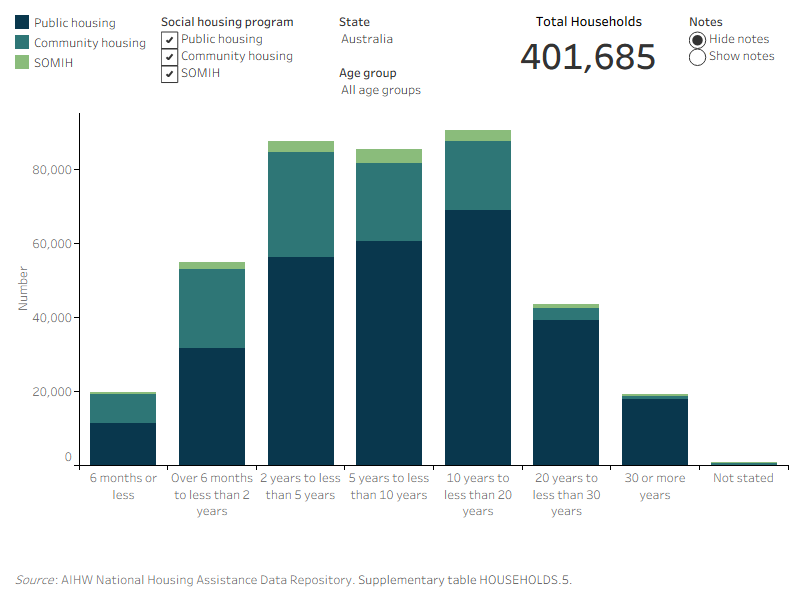800x600 pixels.
Task: Select the Hide notes radio button
Action: (x=697, y=40)
